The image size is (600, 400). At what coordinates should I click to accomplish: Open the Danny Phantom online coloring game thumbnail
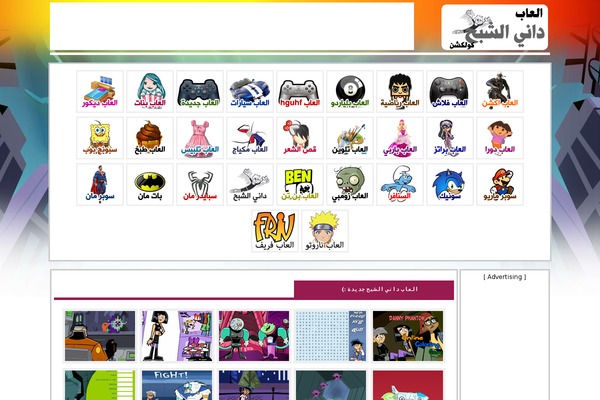tap(408, 336)
